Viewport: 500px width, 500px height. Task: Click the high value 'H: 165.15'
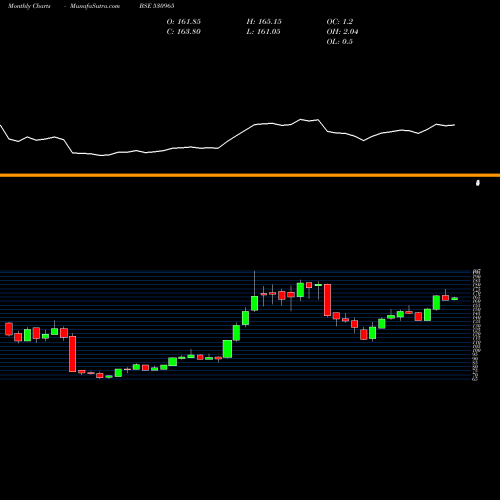[264, 22]
